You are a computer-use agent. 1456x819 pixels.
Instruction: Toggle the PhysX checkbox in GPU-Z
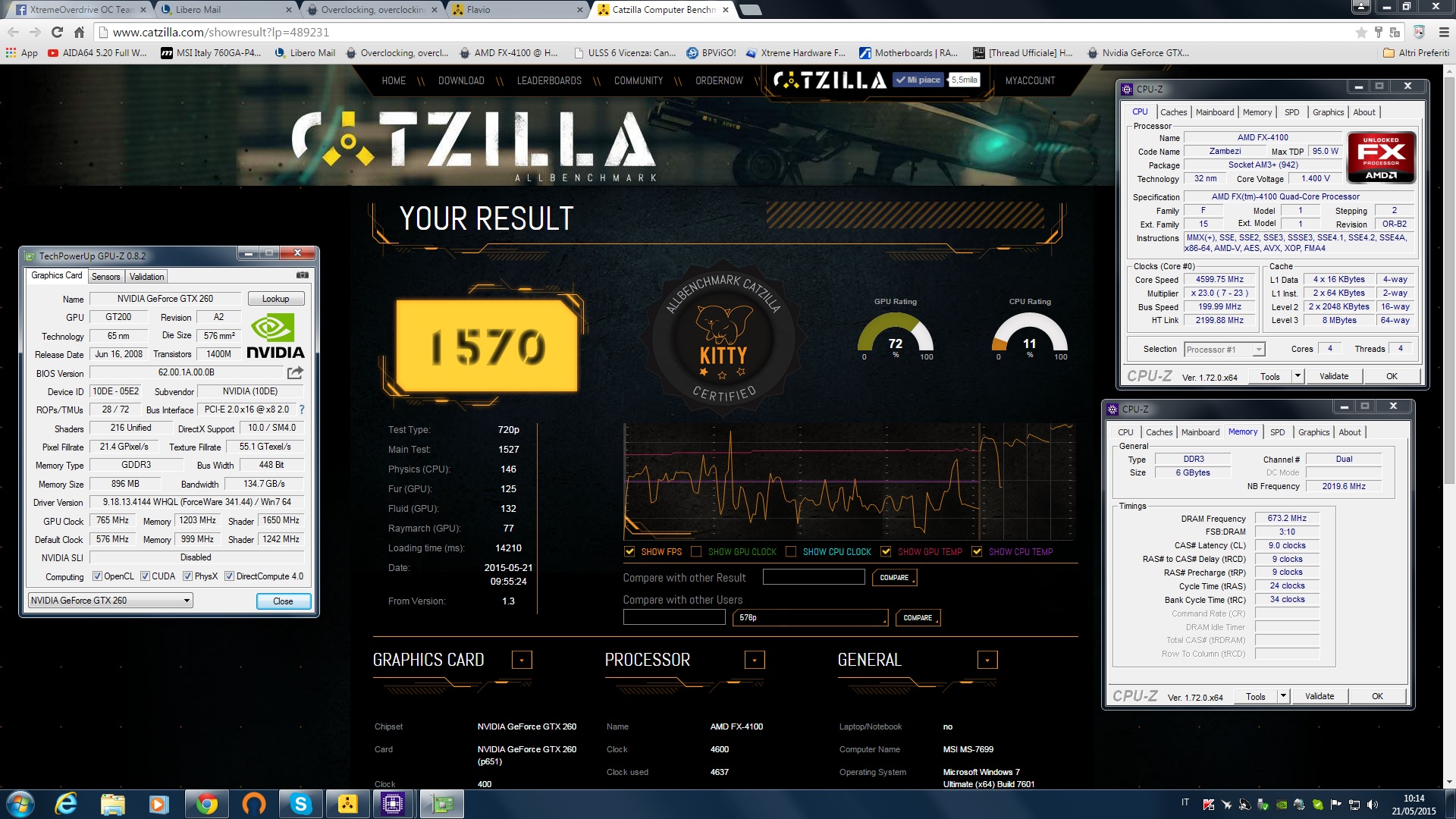(x=187, y=576)
